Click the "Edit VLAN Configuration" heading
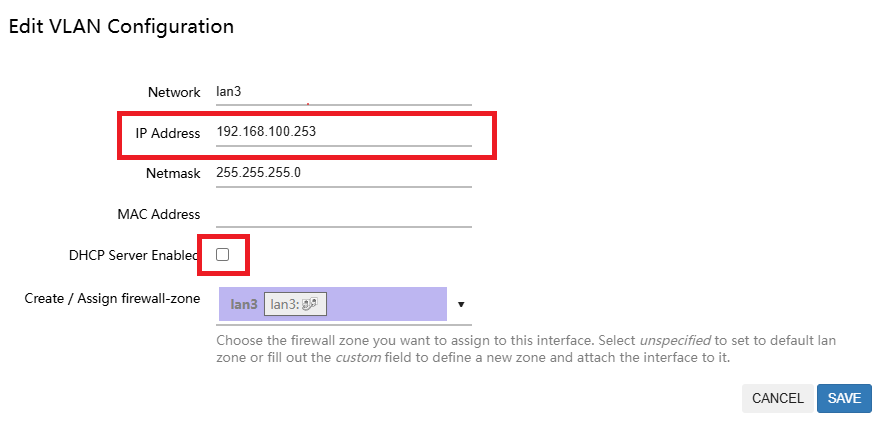This screenshot has height=423, width=878. pyautogui.click(x=121, y=27)
